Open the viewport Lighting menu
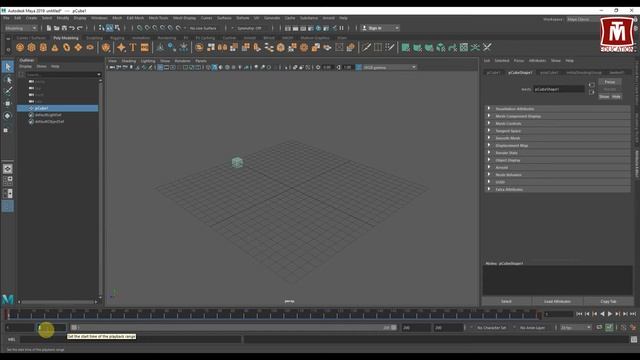The height and width of the screenshot is (360, 640). coord(148,61)
